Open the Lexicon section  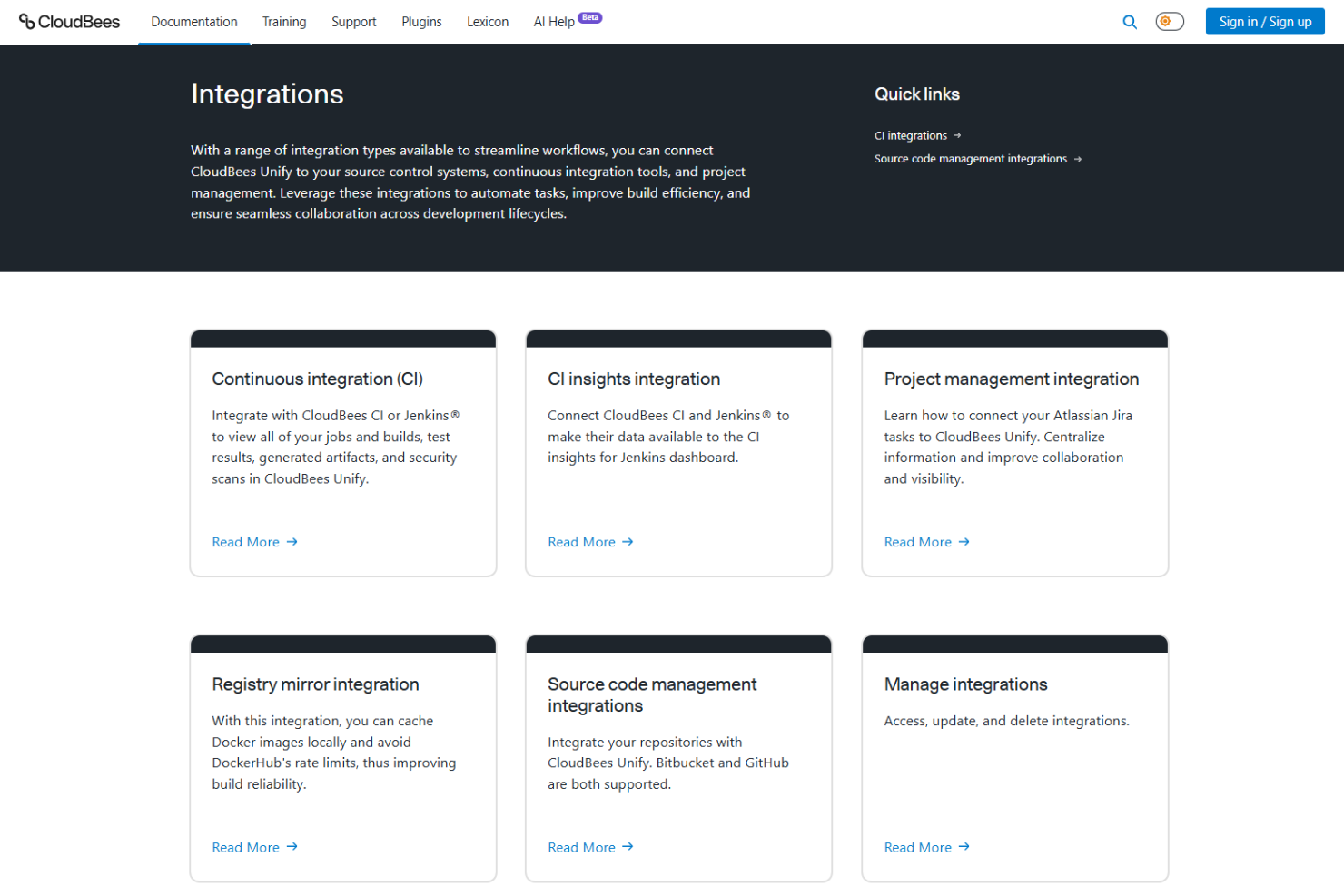[x=487, y=21]
